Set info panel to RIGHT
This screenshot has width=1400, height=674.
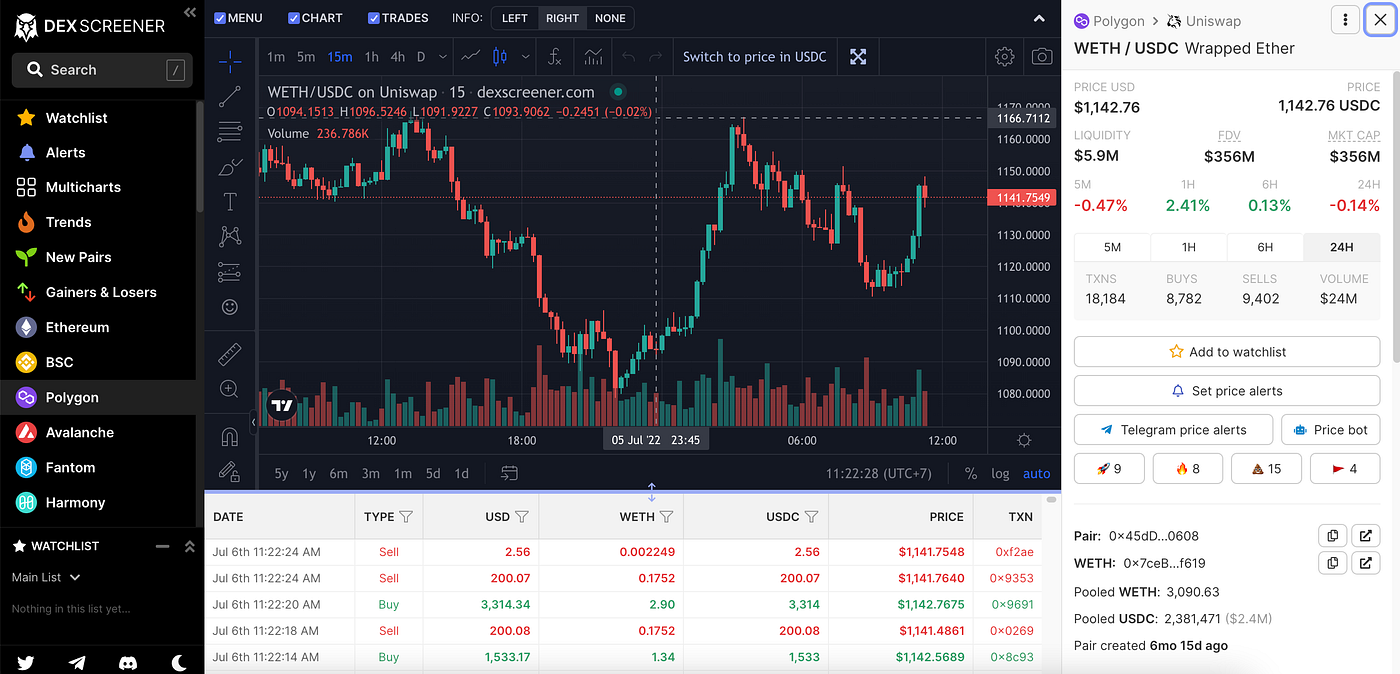click(562, 18)
